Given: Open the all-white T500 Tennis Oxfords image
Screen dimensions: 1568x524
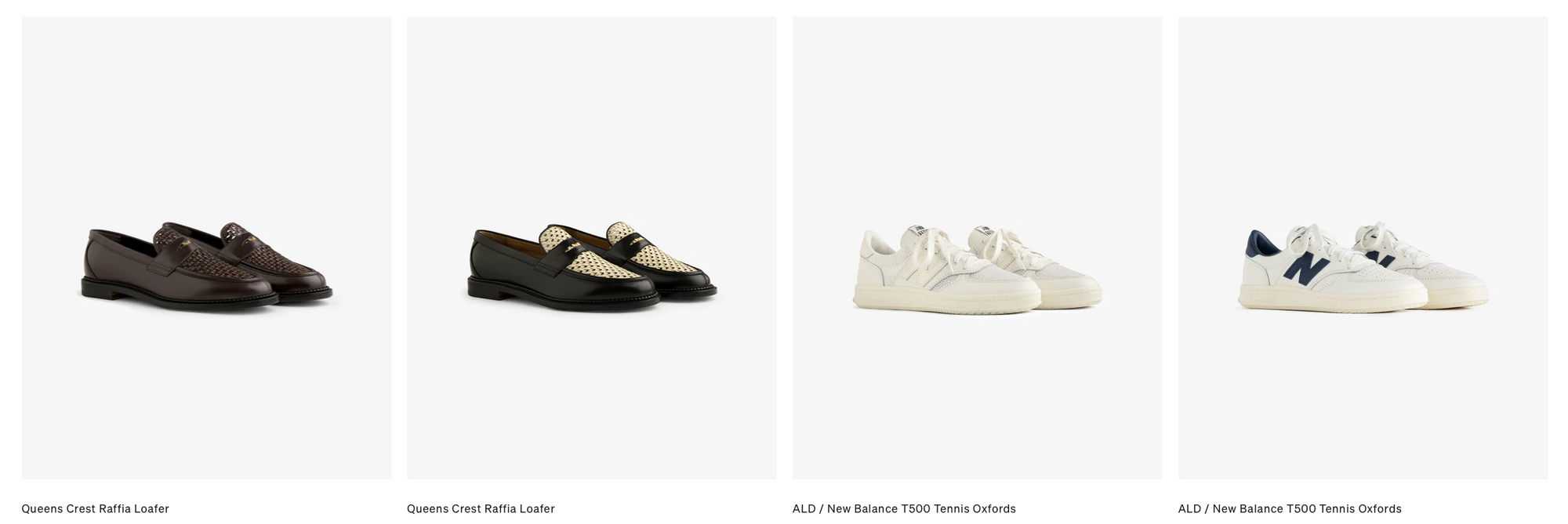Looking at the screenshot, I should click(x=977, y=248).
